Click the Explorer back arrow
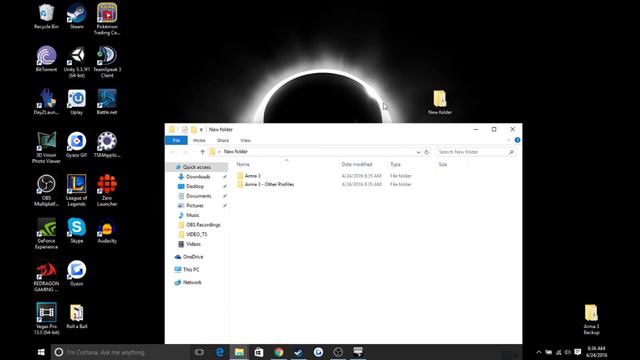Viewport: 640px width, 360px height. coord(173,152)
